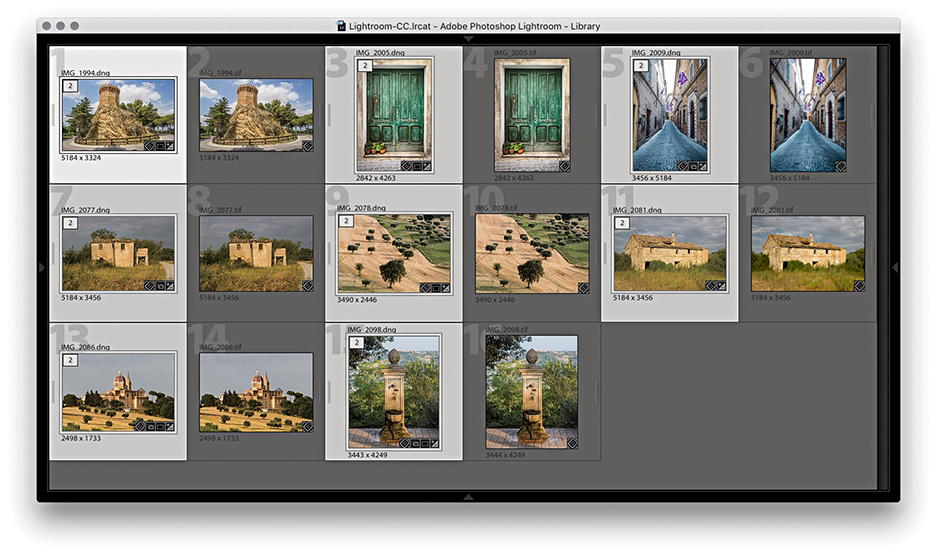Show the right panel with edge arrow
This screenshot has width=937, height=554.
click(895, 267)
